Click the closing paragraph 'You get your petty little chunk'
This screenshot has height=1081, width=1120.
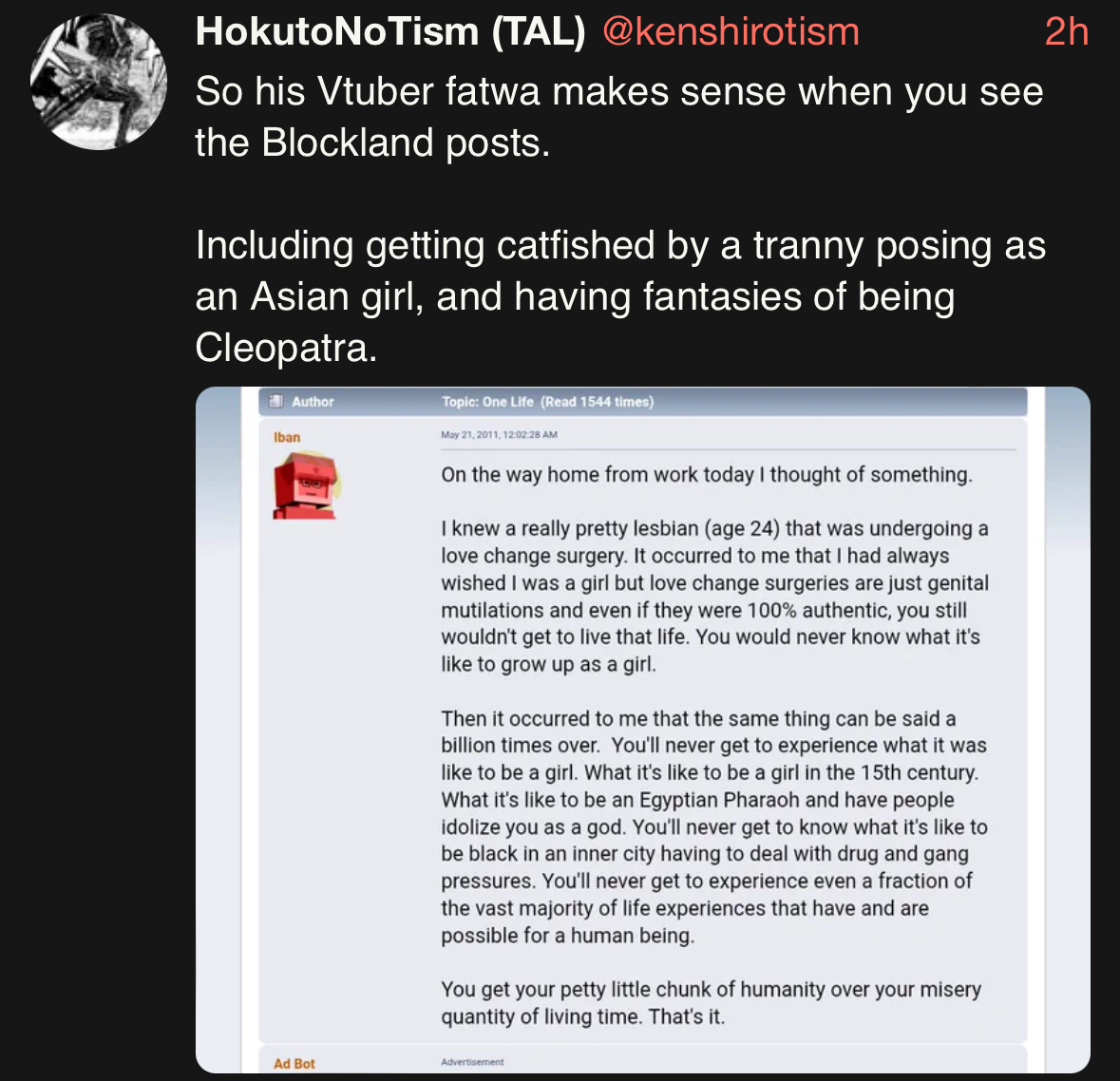711,1003
